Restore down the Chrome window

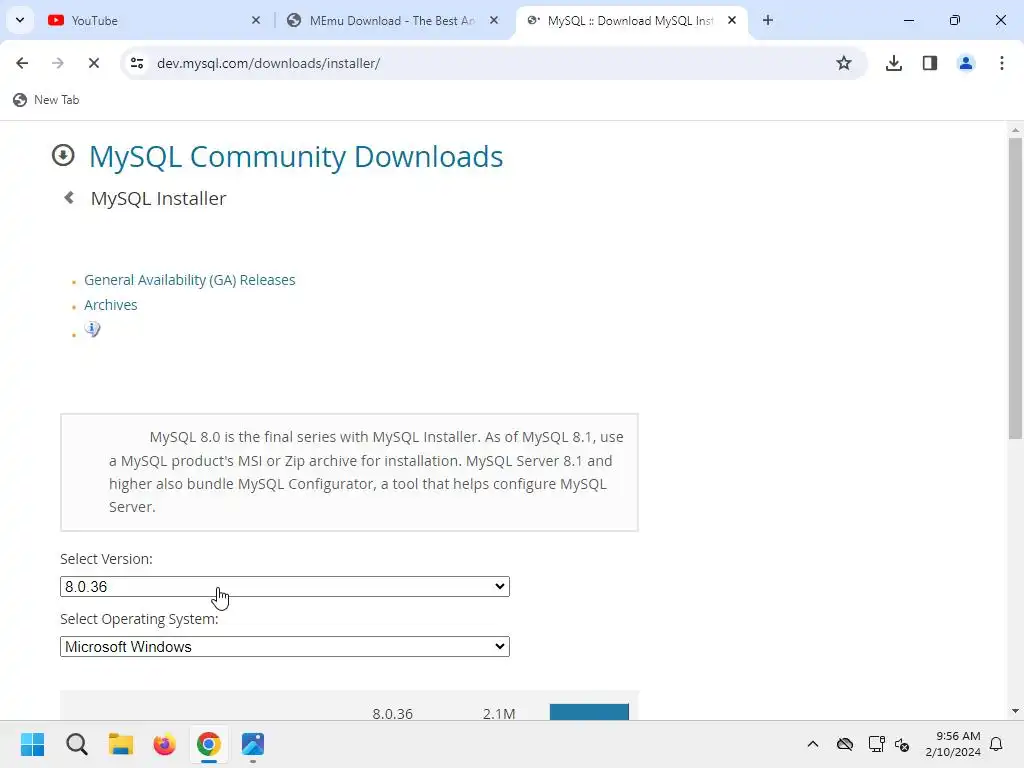[955, 20]
